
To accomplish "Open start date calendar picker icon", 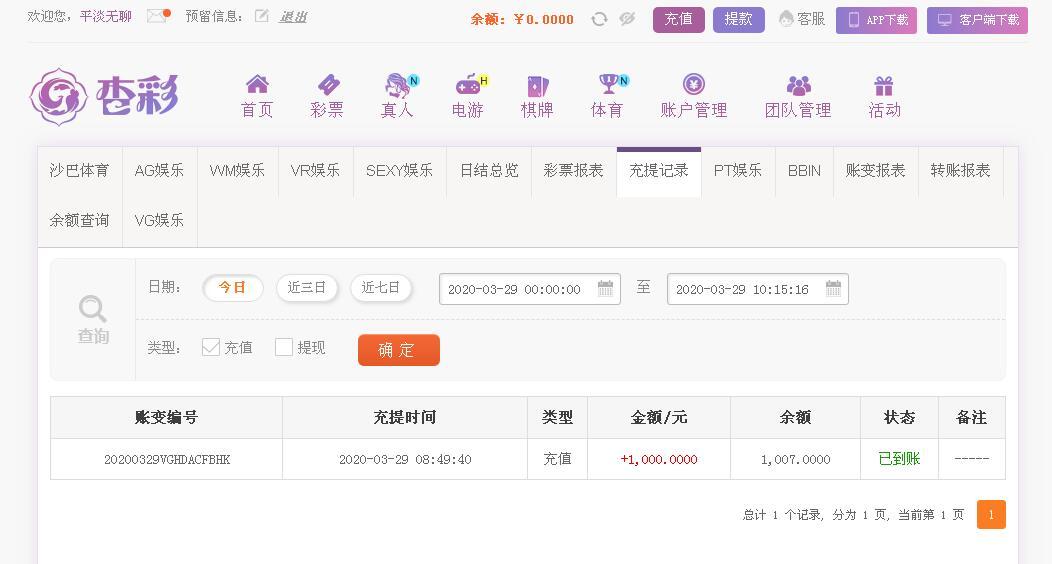I will [605, 288].
